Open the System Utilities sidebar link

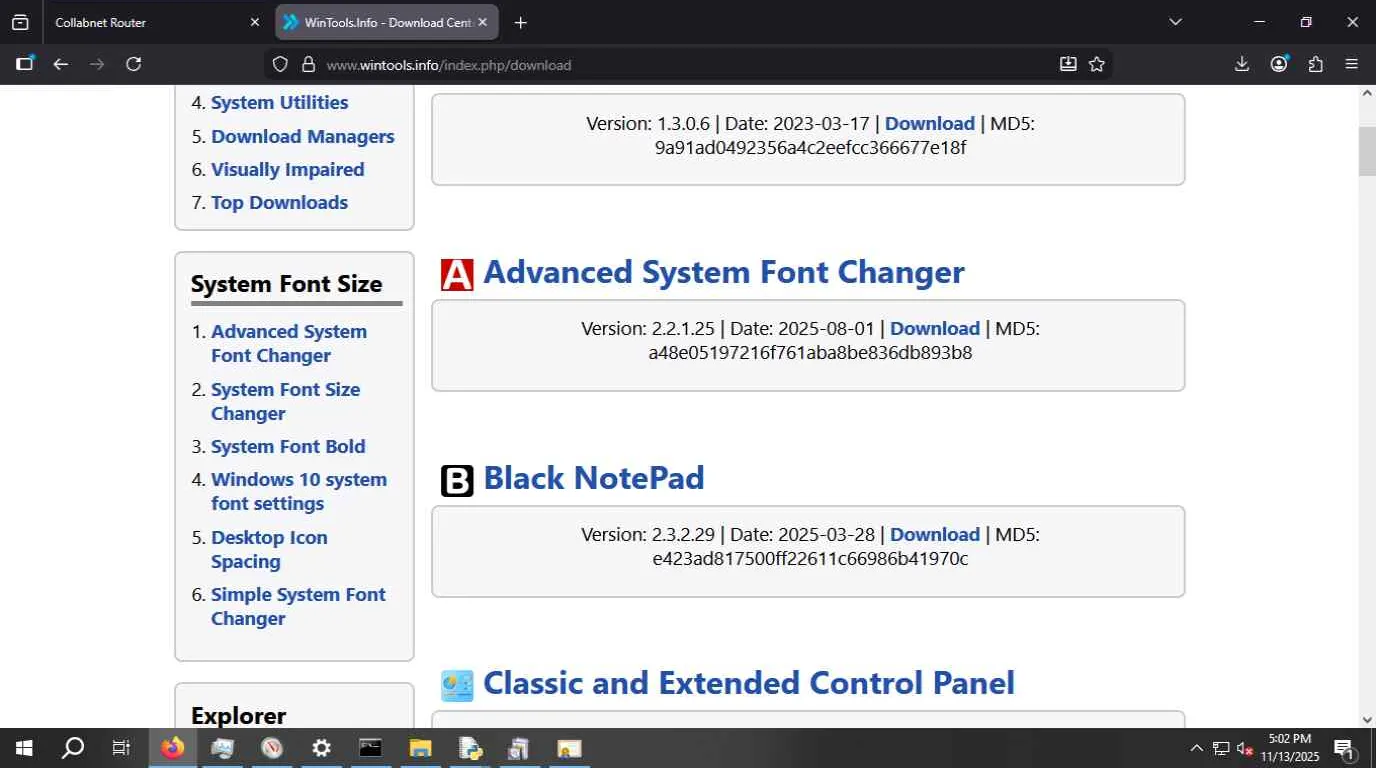(279, 103)
